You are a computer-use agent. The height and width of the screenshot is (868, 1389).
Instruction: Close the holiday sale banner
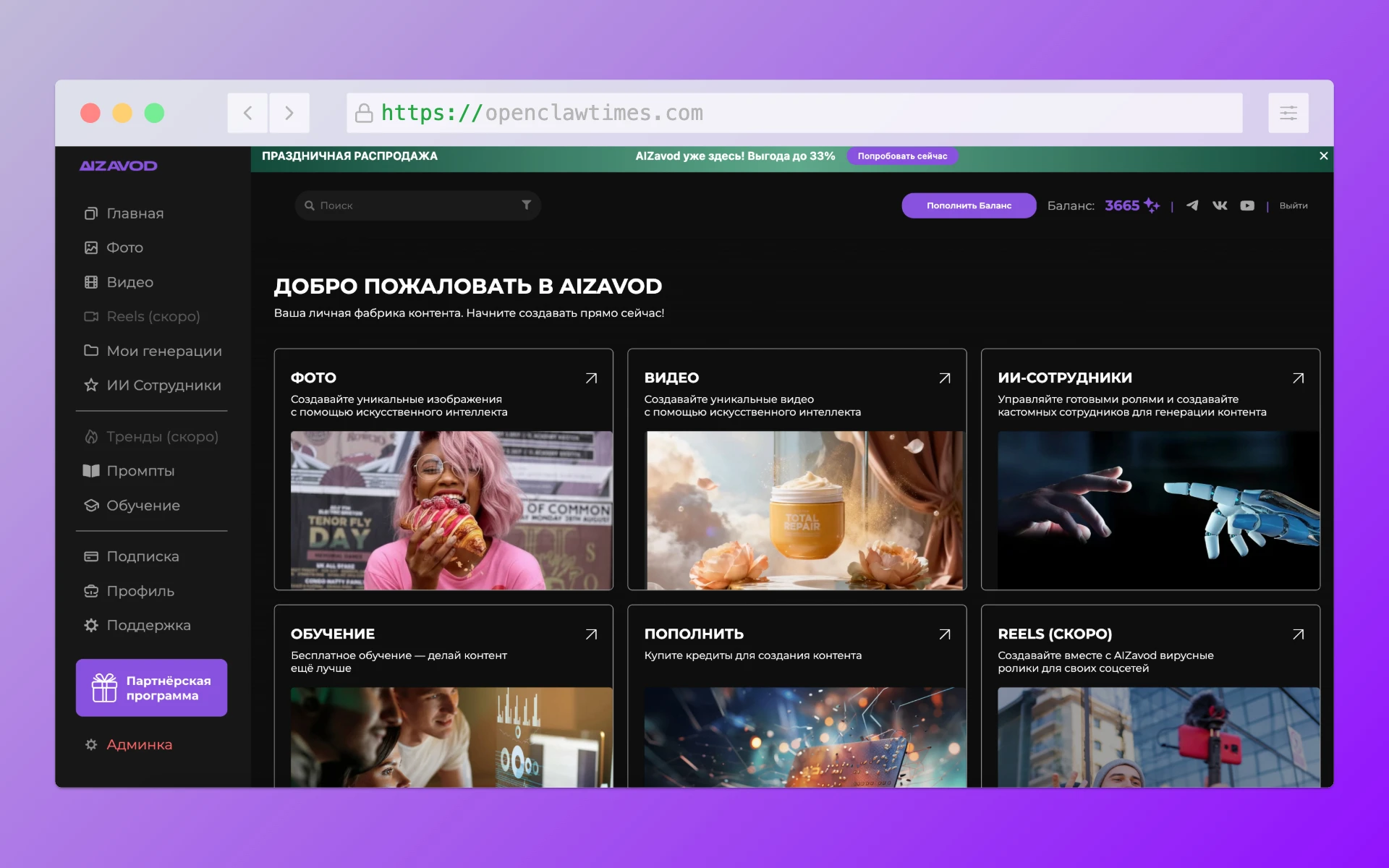click(x=1323, y=156)
